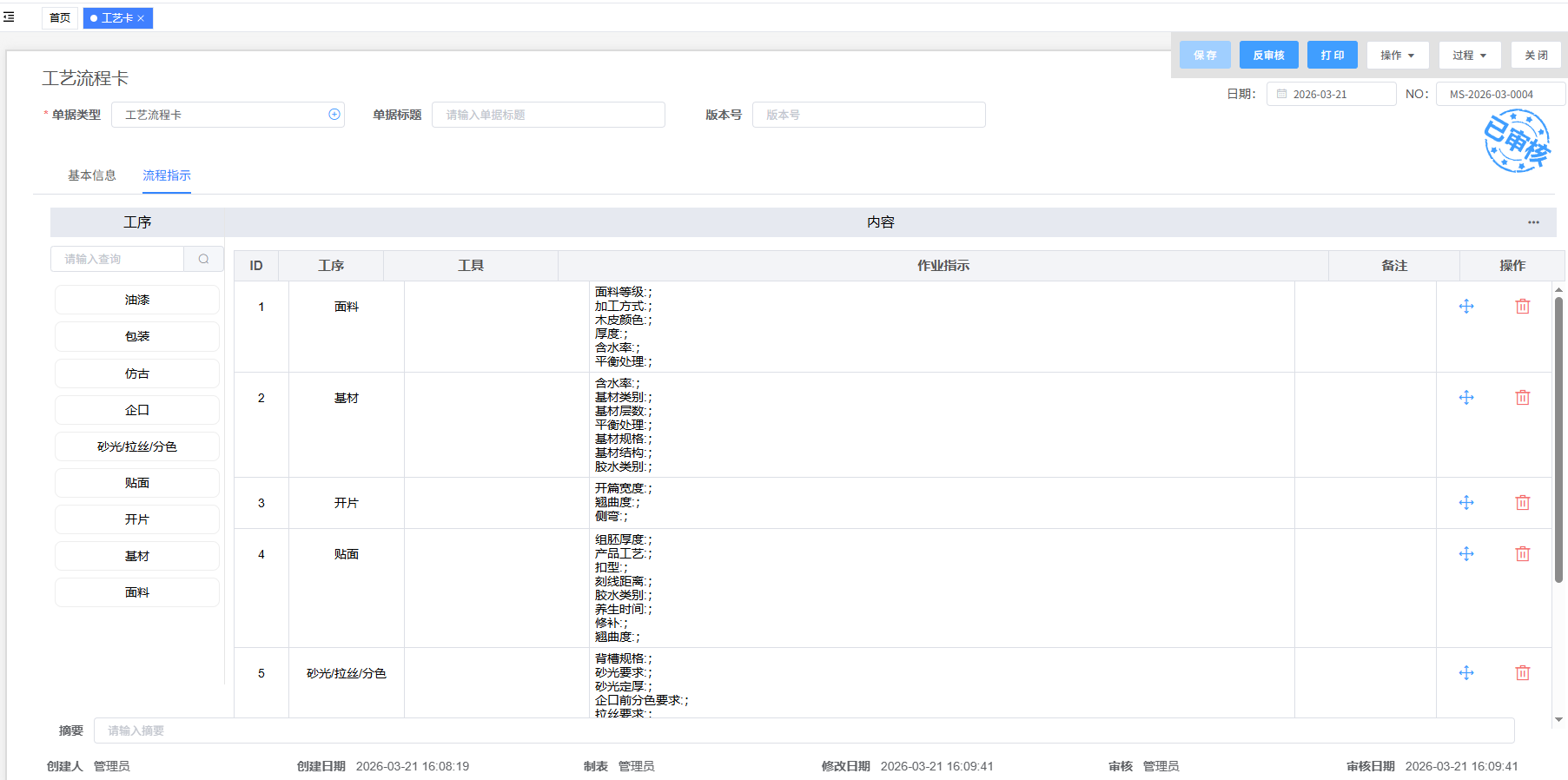Go to the 首页 tab
This screenshot has height=780, width=1568.
click(x=60, y=18)
